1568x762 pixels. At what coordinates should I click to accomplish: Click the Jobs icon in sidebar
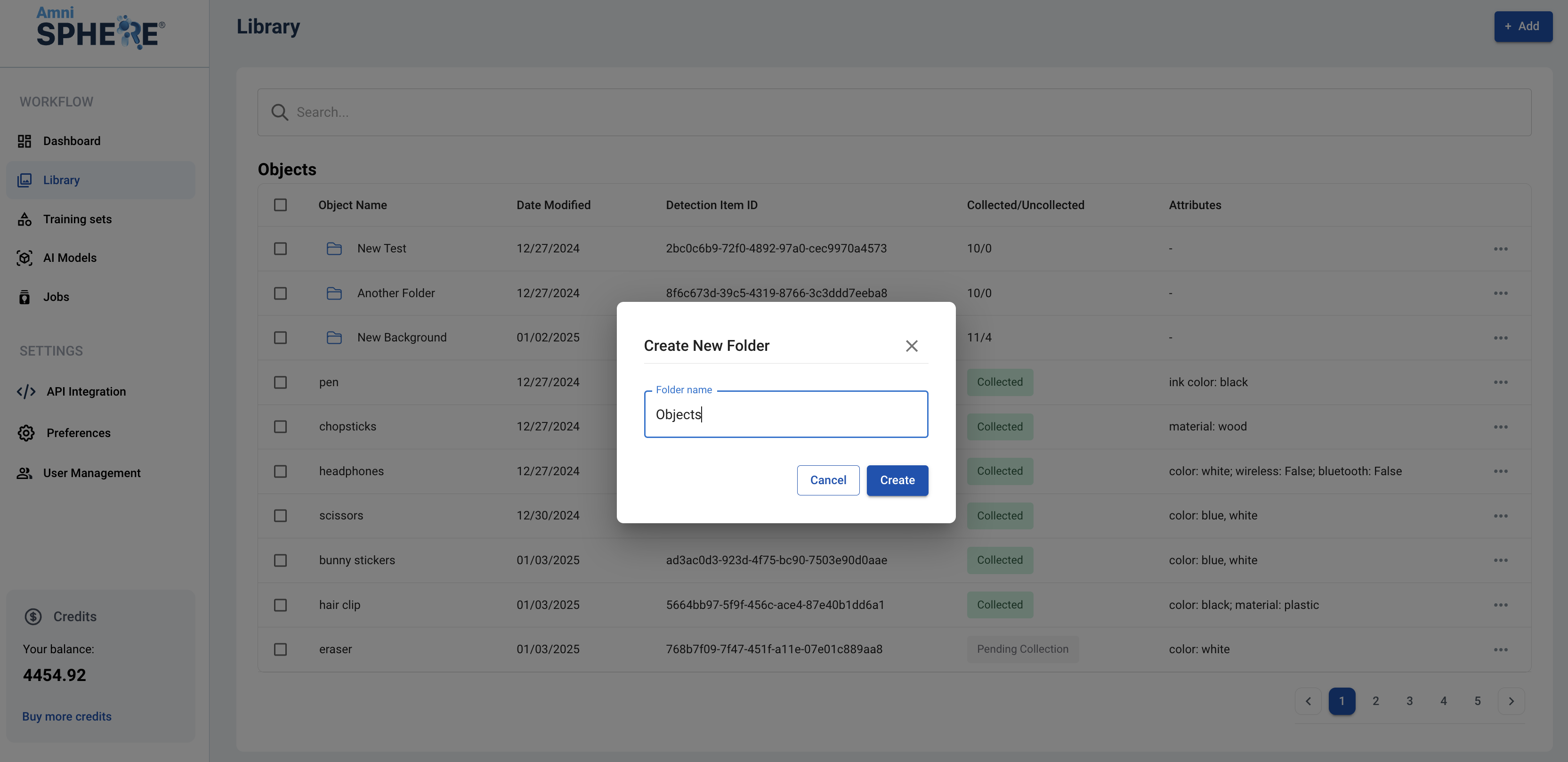[x=24, y=297]
